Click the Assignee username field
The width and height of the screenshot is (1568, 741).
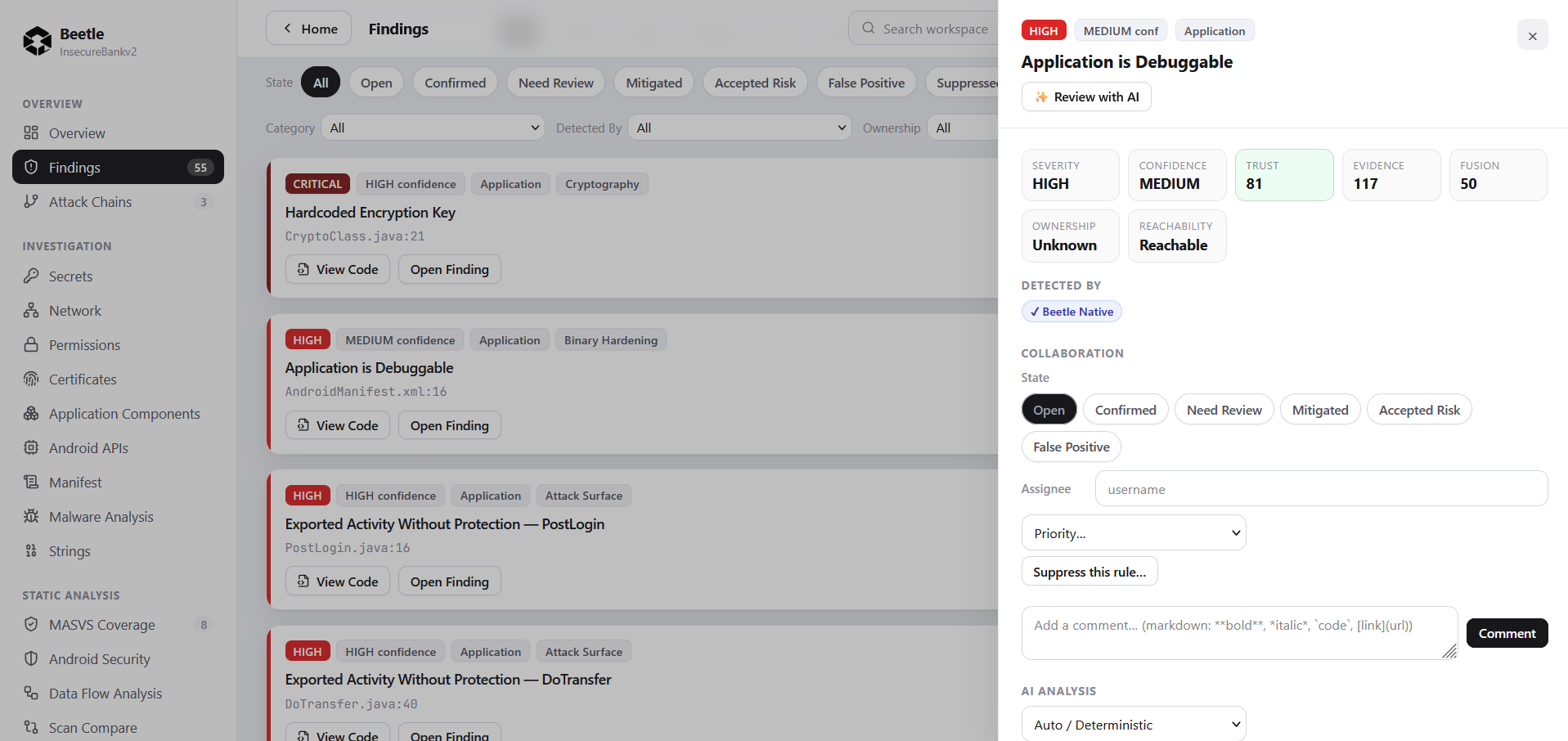1321,489
